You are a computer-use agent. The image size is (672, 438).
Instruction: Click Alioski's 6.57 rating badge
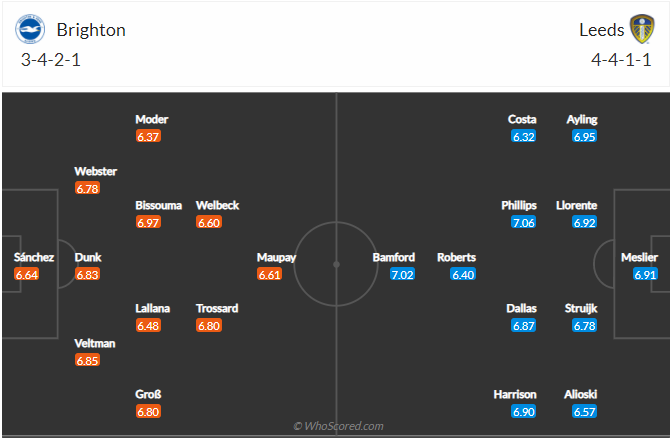[x=584, y=412]
